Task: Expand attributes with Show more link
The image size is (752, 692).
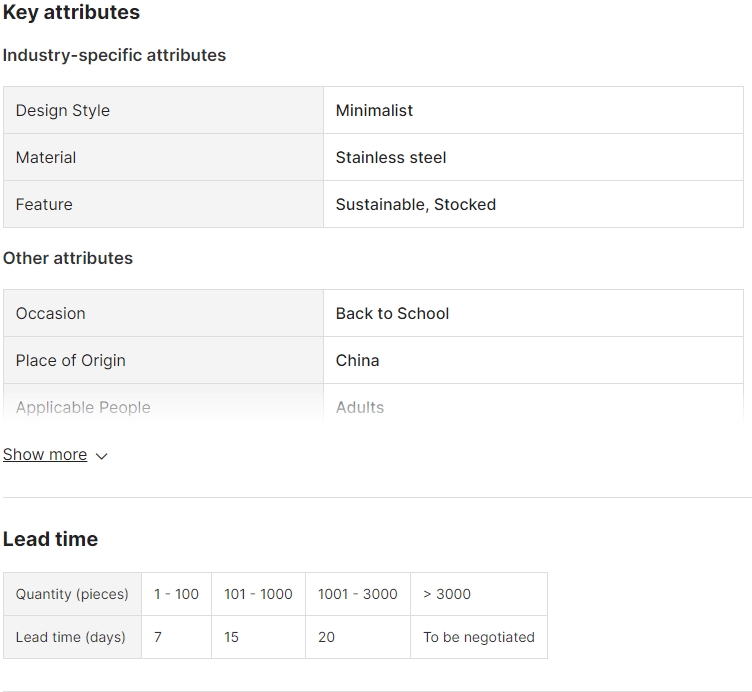Action: tap(45, 454)
